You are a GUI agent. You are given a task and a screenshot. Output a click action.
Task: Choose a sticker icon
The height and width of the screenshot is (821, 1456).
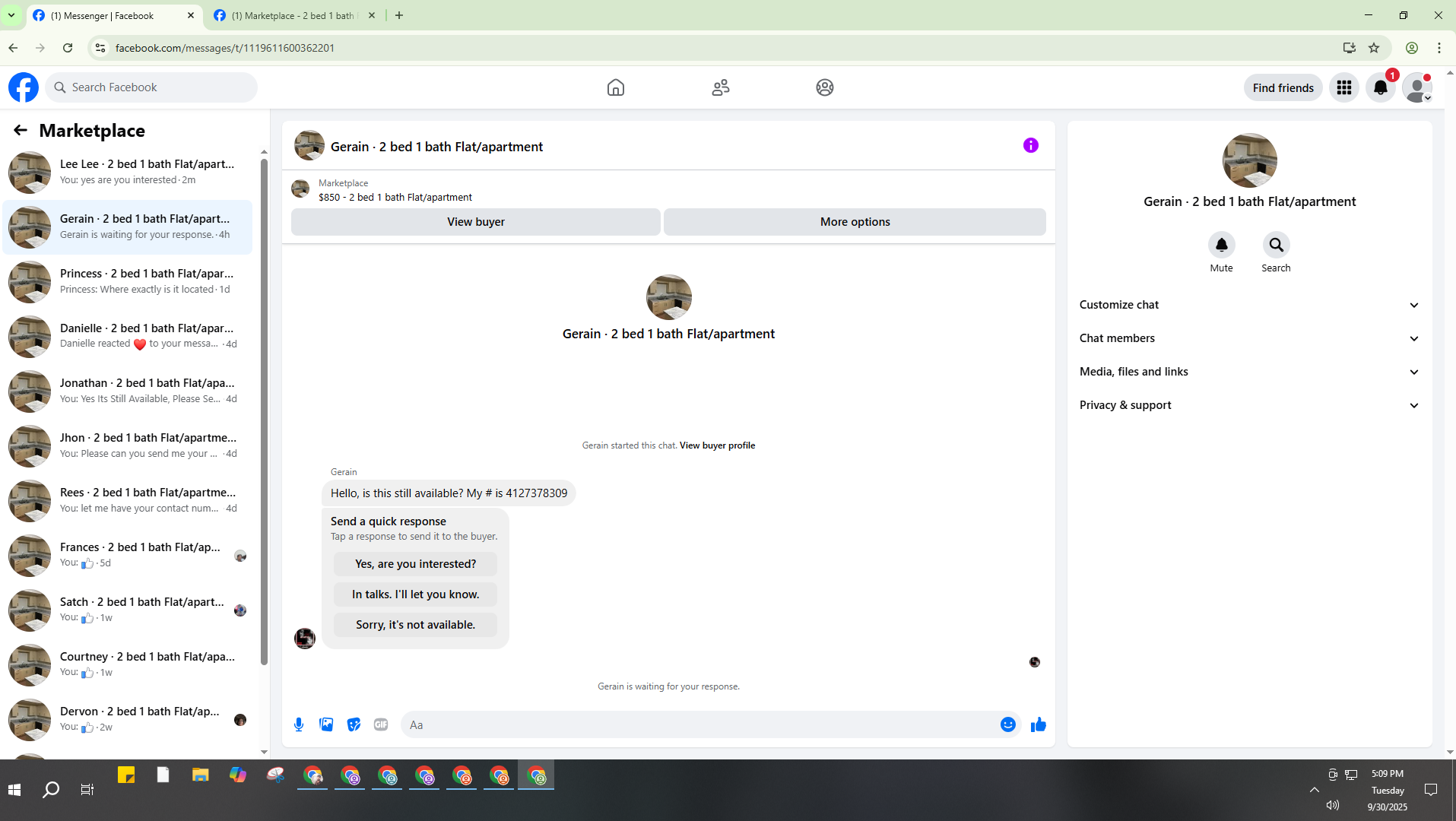tap(354, 724)
